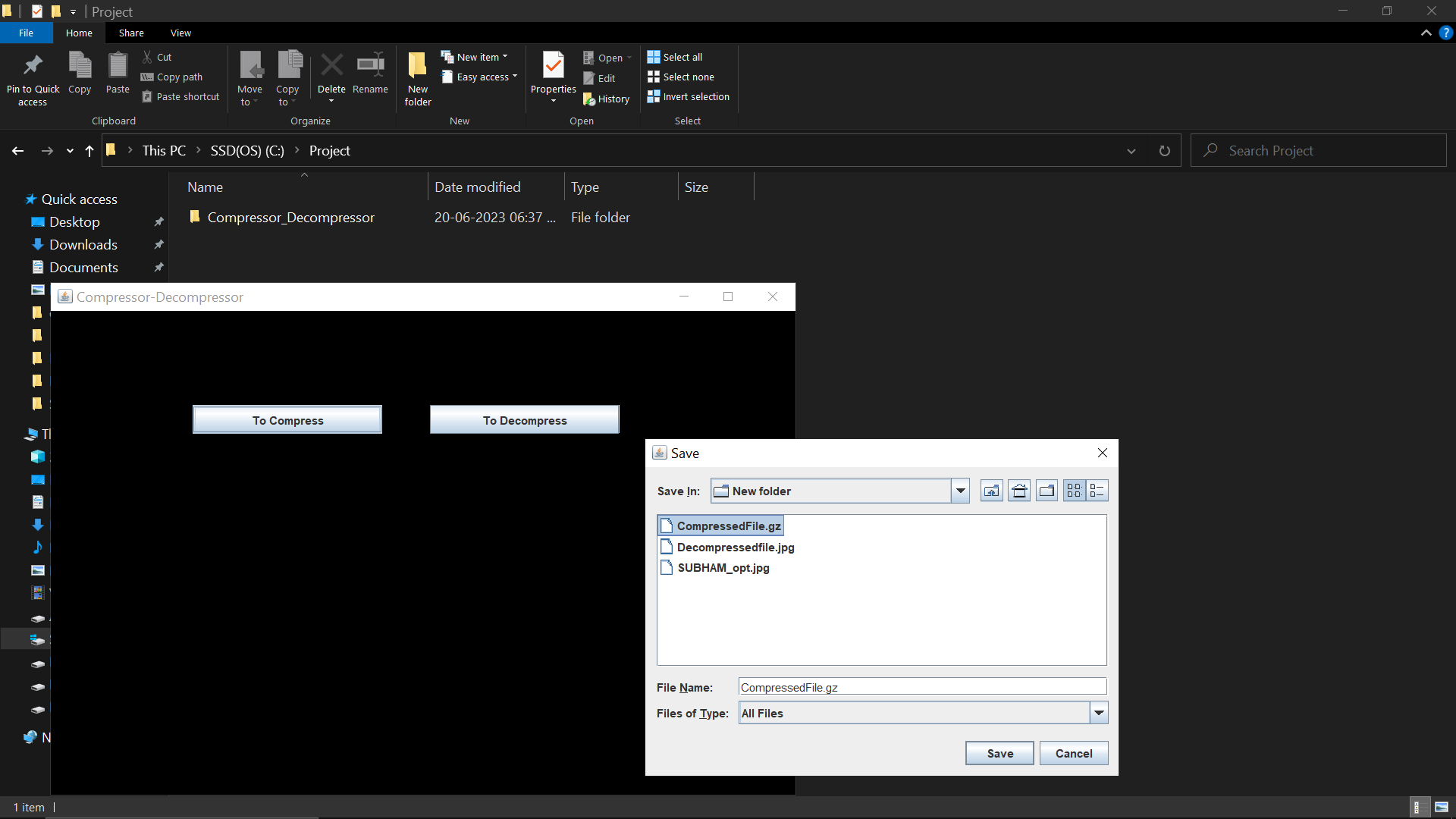
Task: Click the refresh icon beside the address bar
Action: click(x=1164, y=151)
